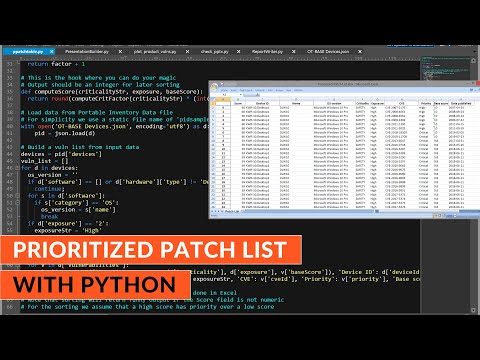Switch to the ppatchtable.py editor tab
The height and width of the screenshot is (360, 480).
point(28,52)
